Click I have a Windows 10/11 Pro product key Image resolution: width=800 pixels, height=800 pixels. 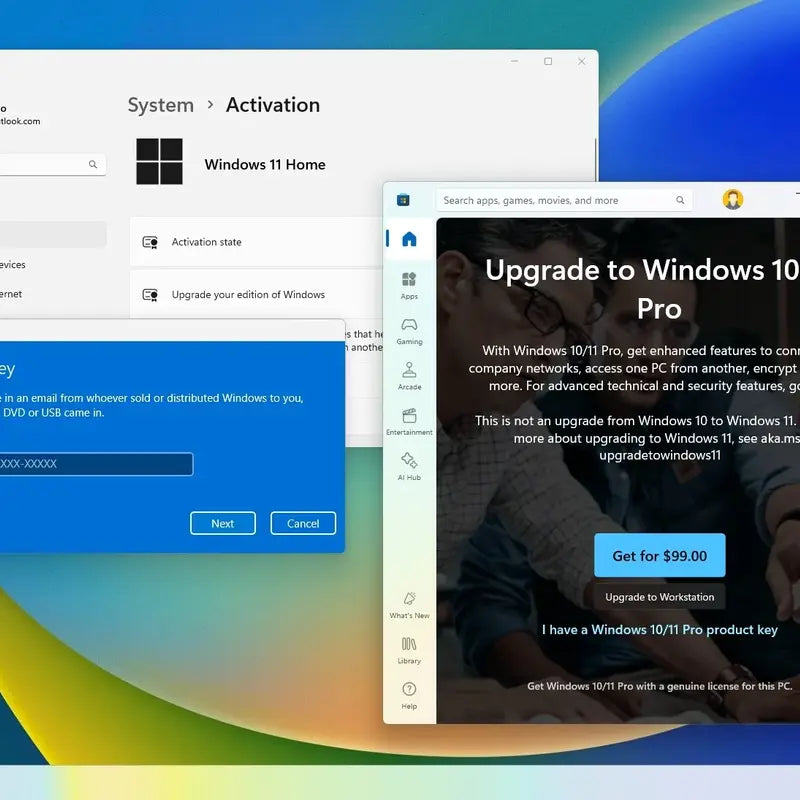pyautogui.click(x=659, y=629)
